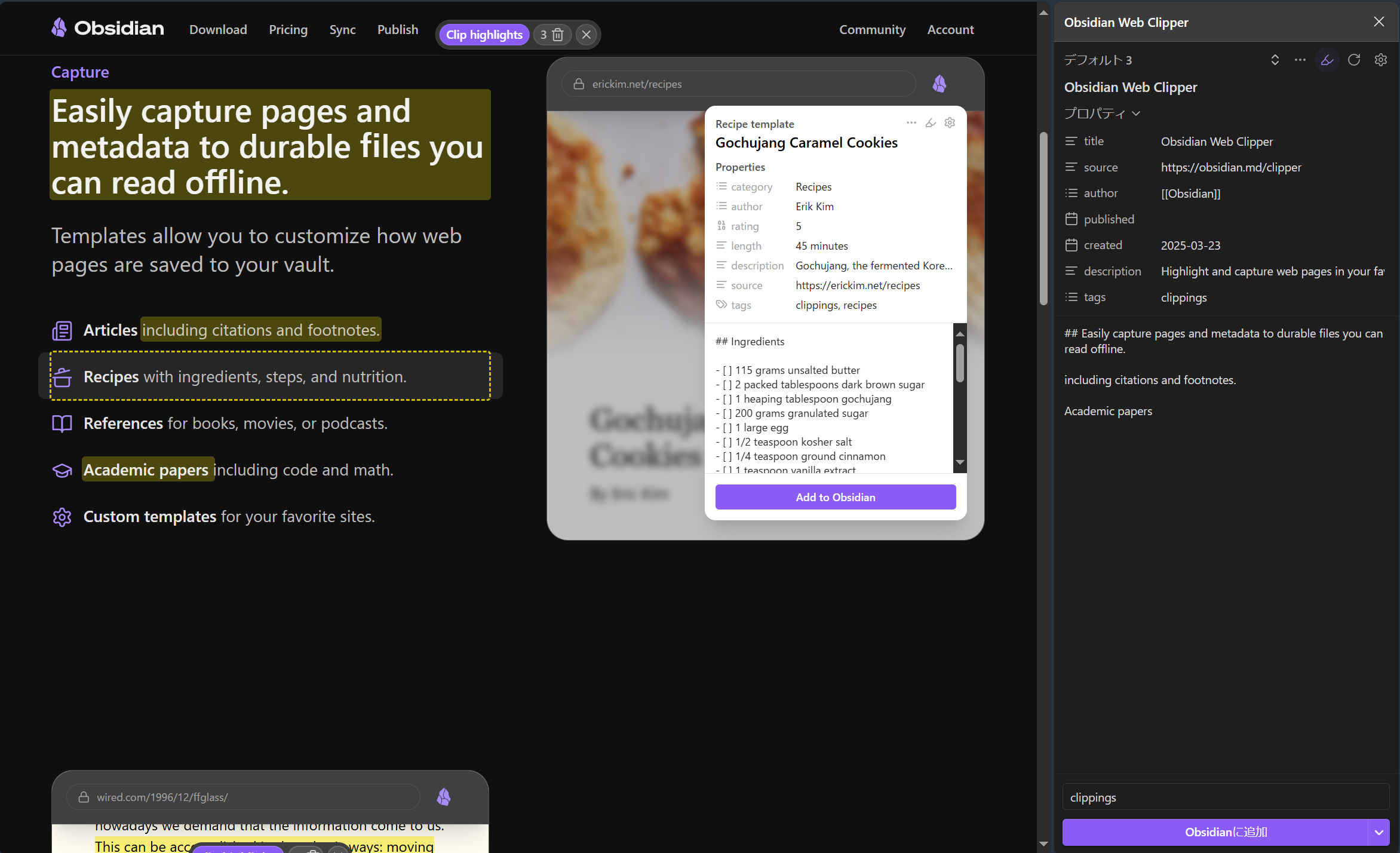Click the References open book icon
The width and height of the screenshot is (1400, 853).
[62, 424]
